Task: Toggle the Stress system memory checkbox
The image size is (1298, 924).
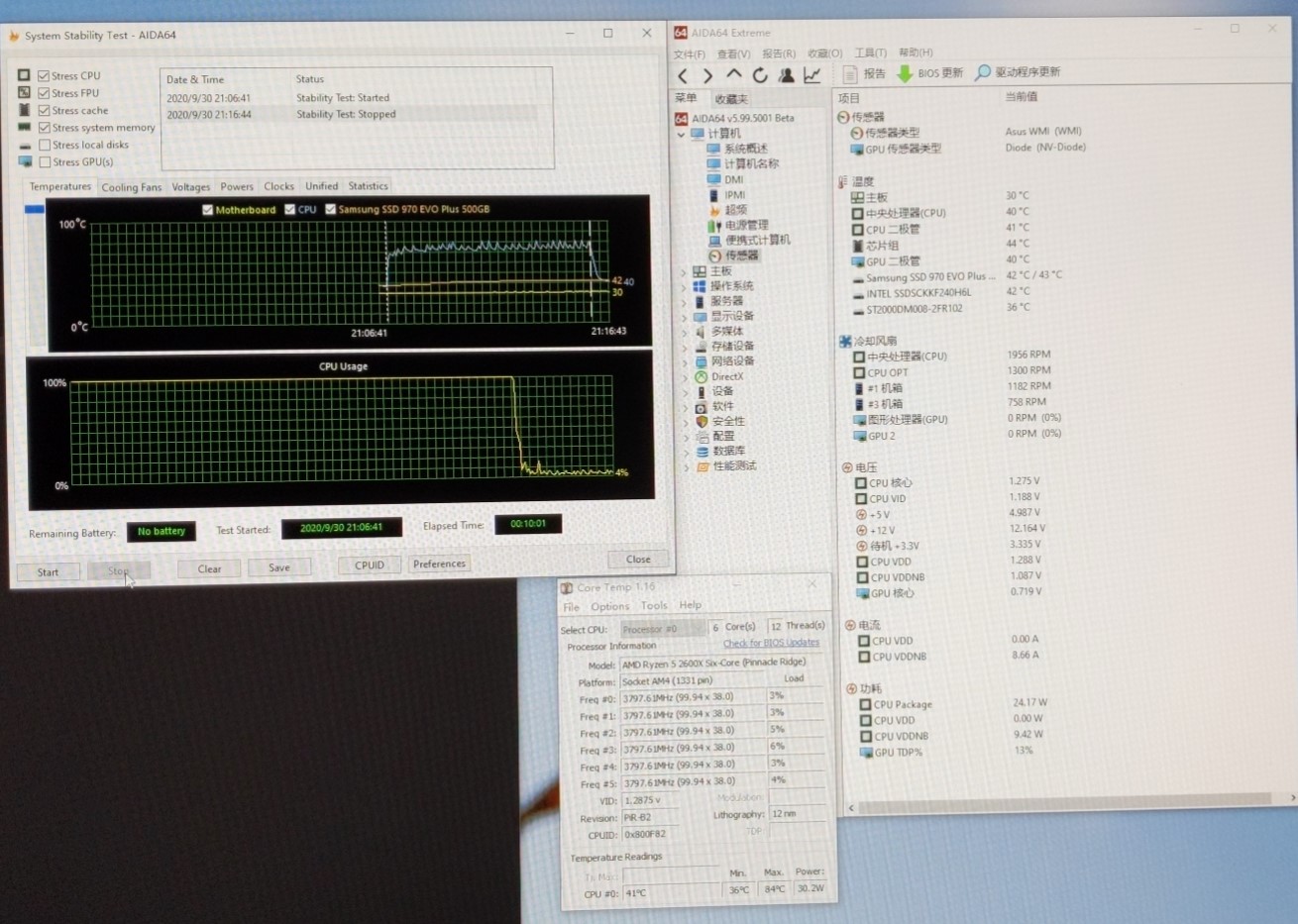Action: 45,128
